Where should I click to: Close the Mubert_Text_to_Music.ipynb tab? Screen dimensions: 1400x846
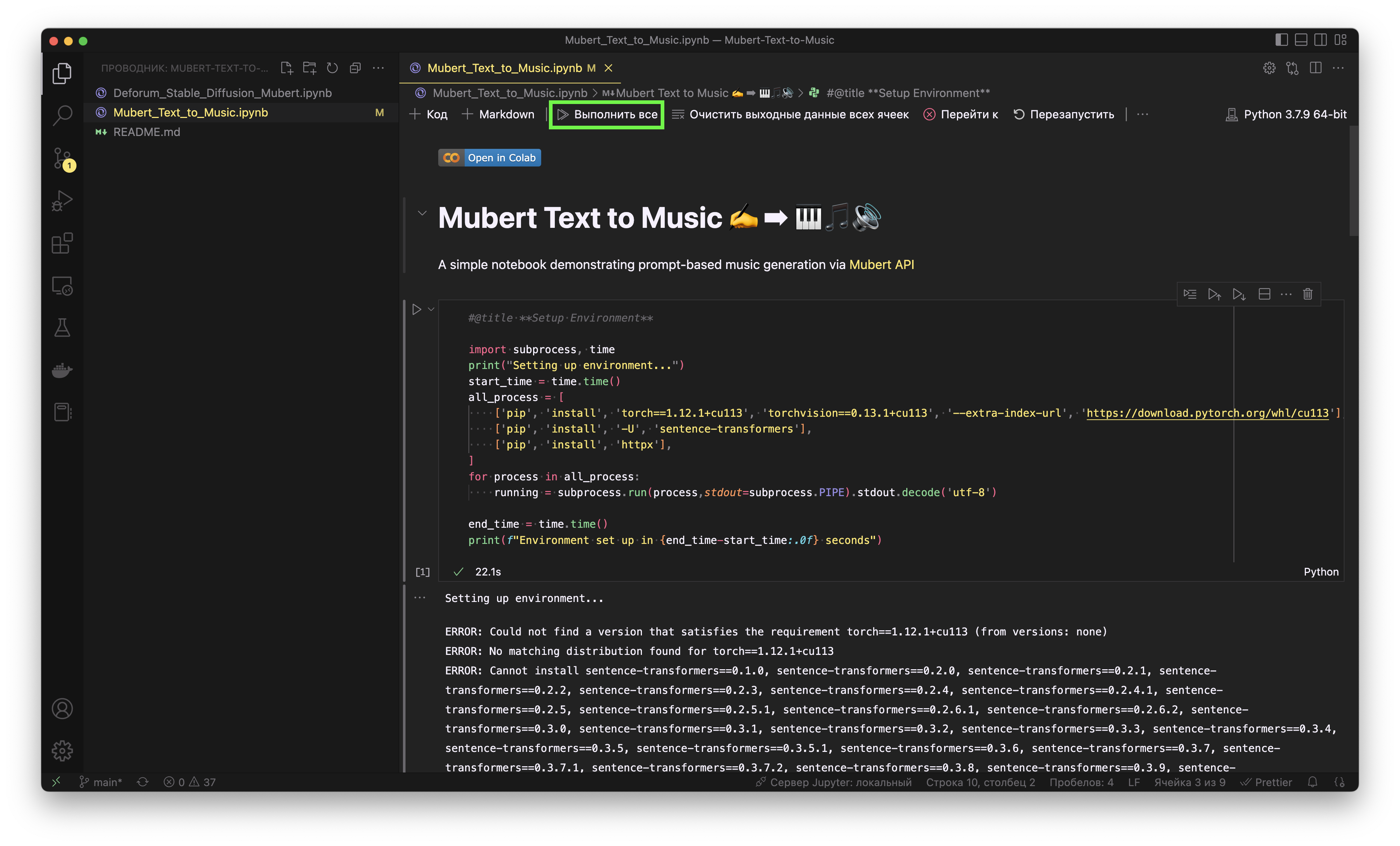point(608,68)
